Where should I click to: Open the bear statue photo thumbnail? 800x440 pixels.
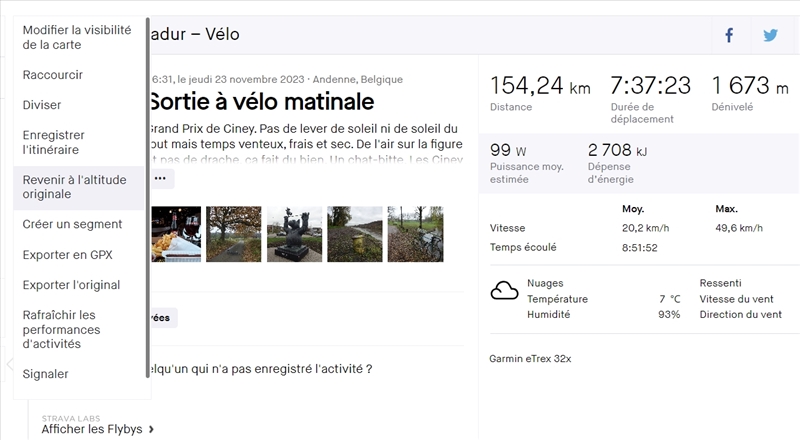point(295,234)
